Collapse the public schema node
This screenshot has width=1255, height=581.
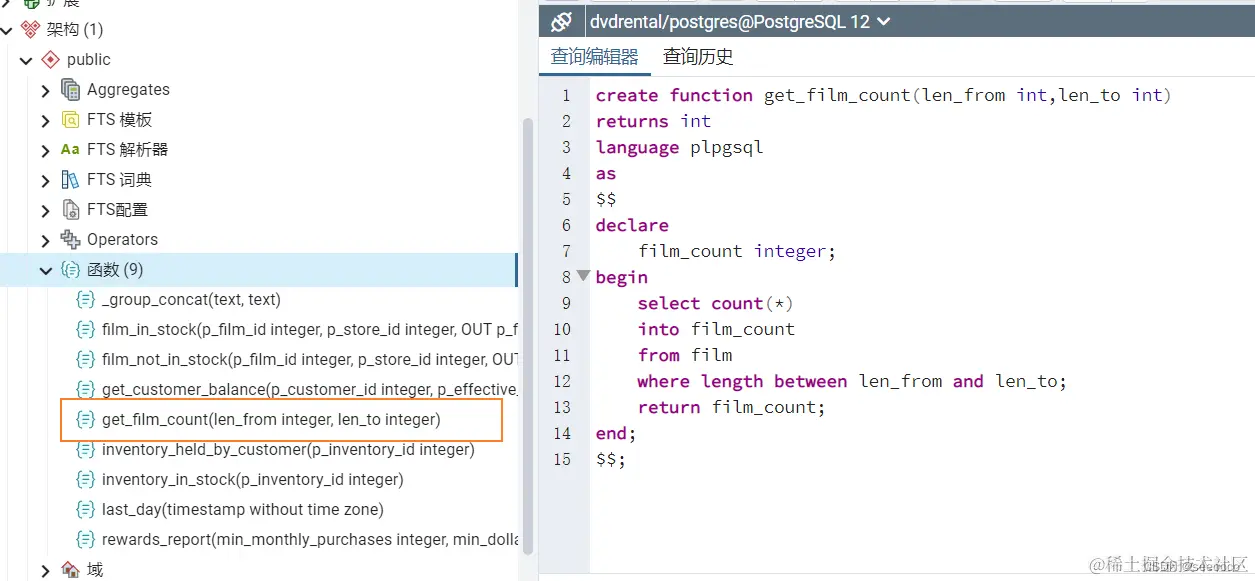(x=26, y=60)
